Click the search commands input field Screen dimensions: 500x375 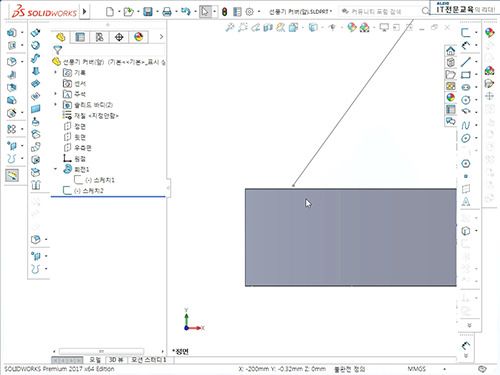pyautogui.click(x=380, y=12)
